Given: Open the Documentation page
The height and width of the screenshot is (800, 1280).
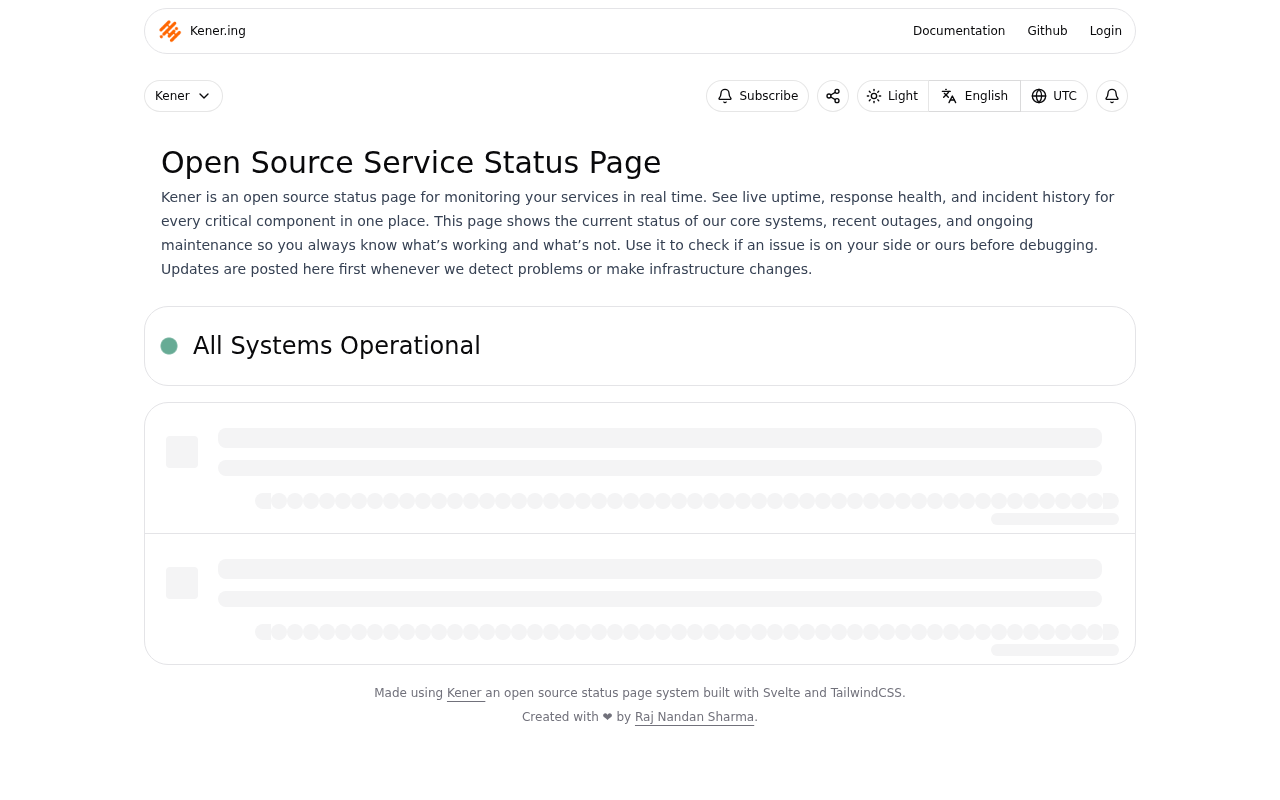Looking at the screenshot, I should pyautogui.click(x=958, y=29).
